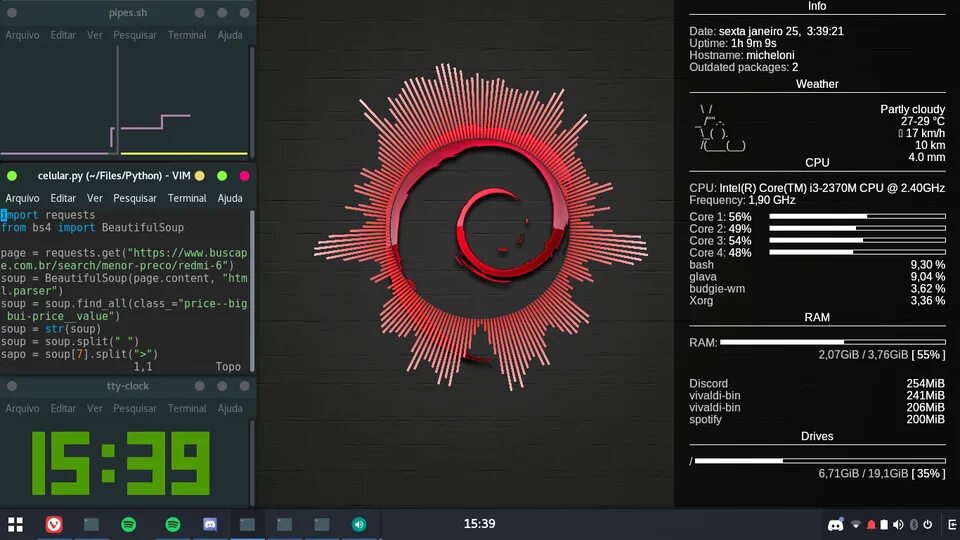Click the 'spotify 200MiB' memory row

817,419
